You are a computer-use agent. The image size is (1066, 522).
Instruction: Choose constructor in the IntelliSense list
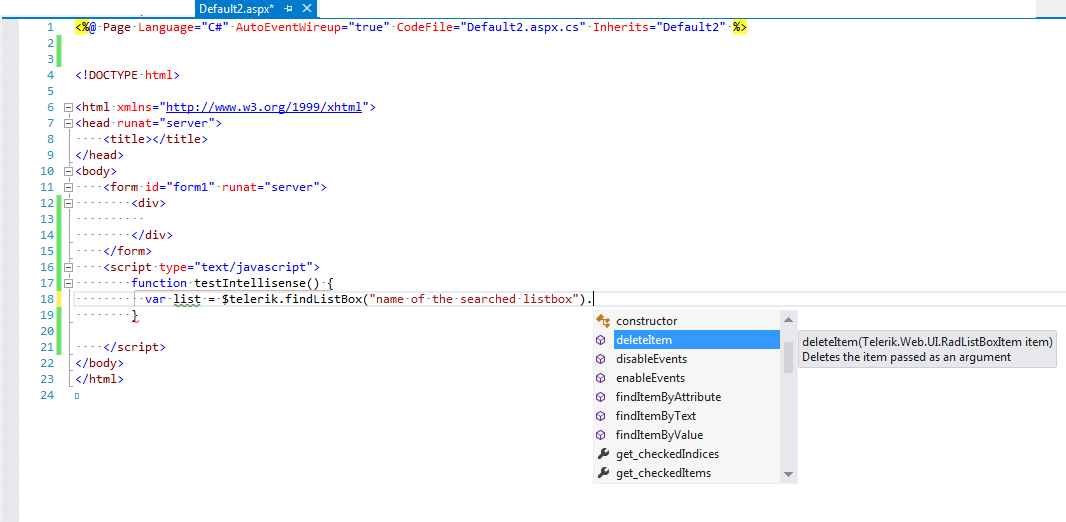pos(687,321)
